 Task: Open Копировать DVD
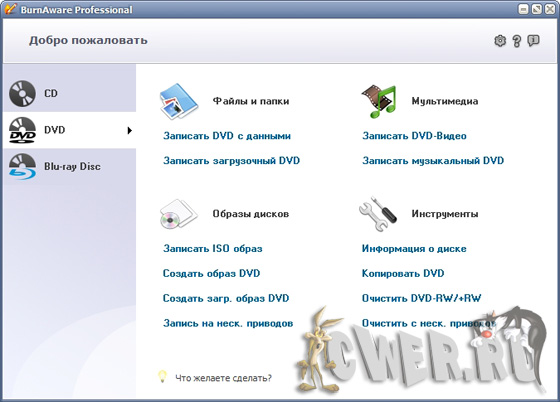403,273
